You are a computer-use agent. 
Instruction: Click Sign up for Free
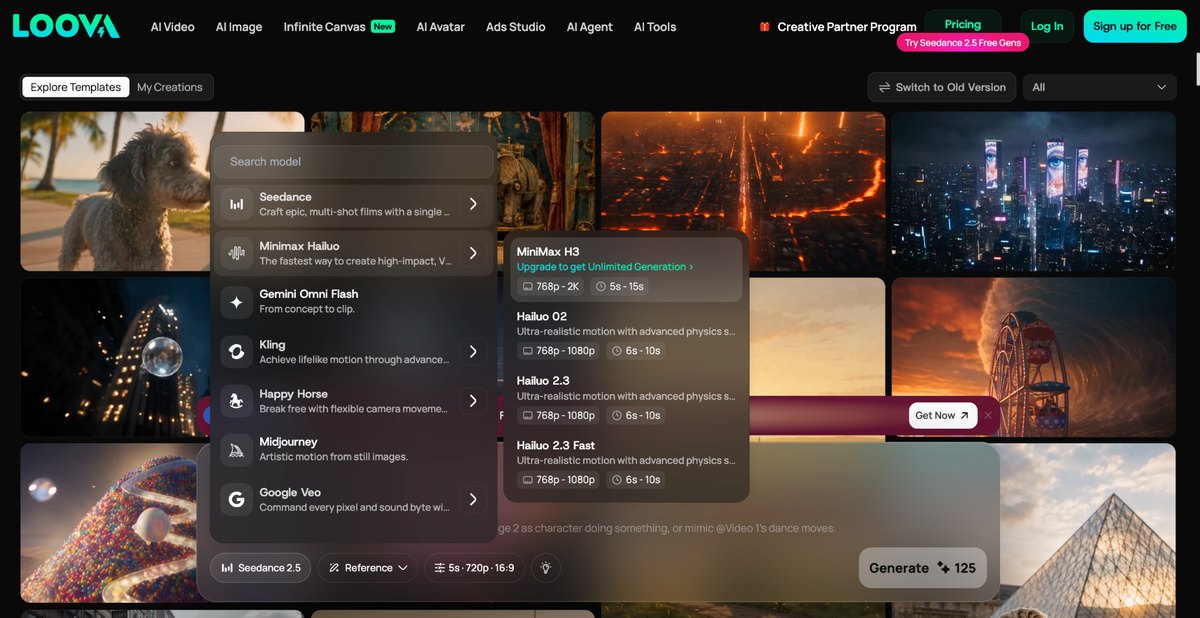[1135, 26]
